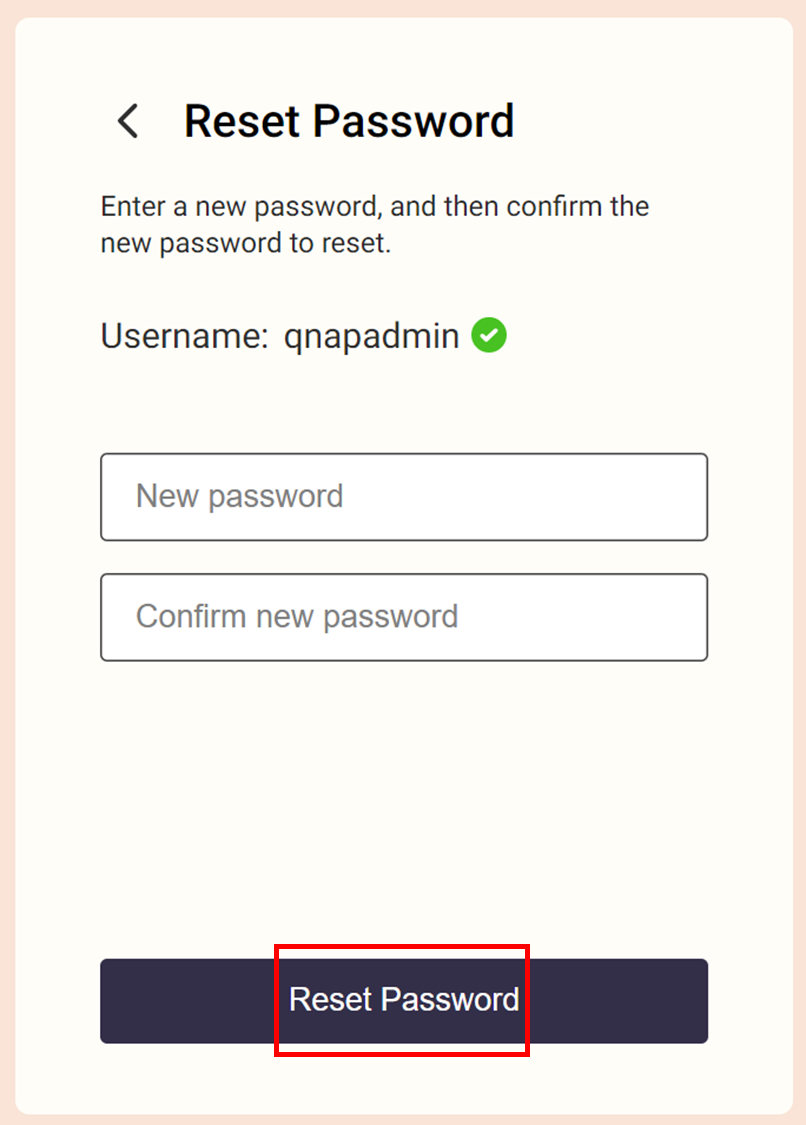
Task: Focus the Confirm new password field
Action: pos(403,617)
